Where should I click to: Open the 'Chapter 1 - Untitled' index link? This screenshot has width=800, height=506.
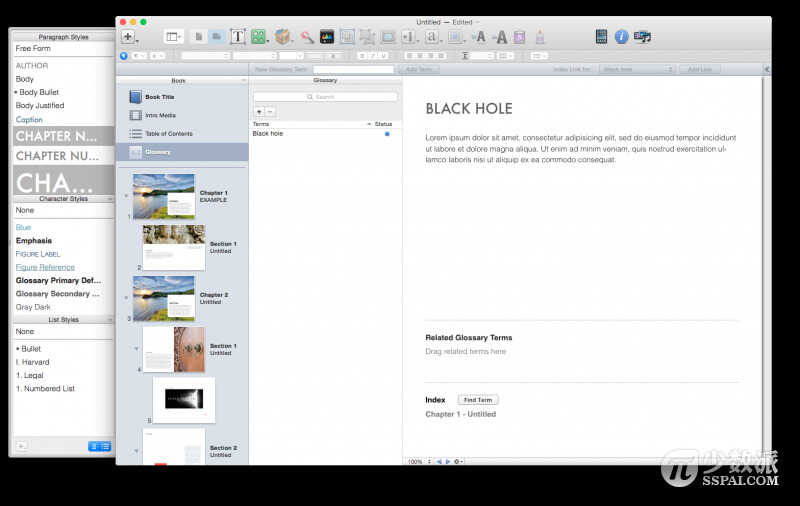coord(460,414)
